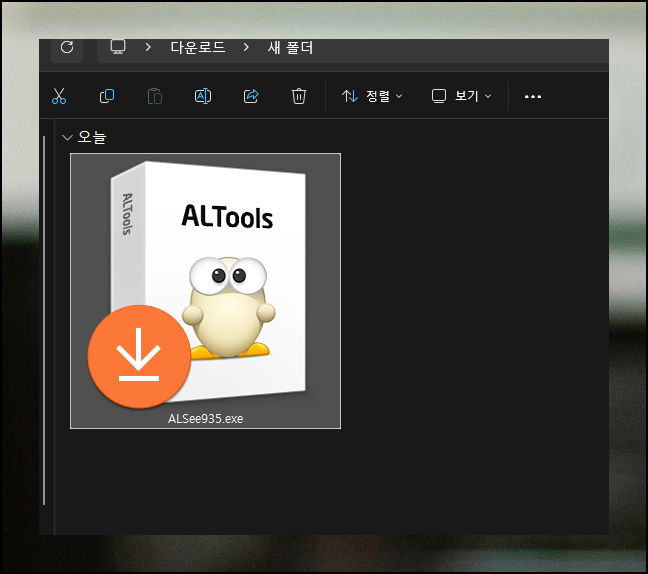Delete the file with the trash icon
This screenshot has height=574, width=648.
(299, 96)
